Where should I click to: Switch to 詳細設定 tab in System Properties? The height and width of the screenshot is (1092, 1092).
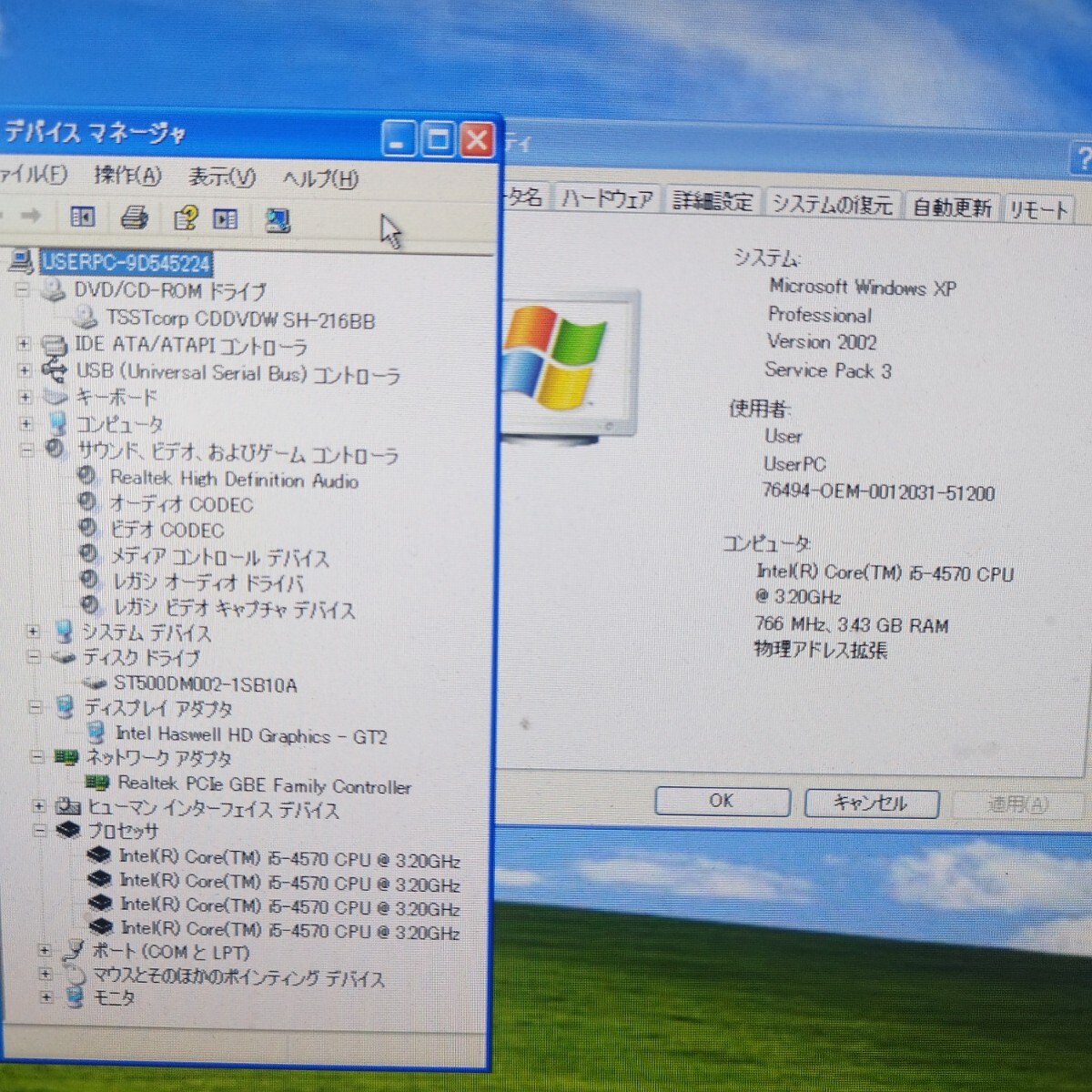[x=713, y=200]
